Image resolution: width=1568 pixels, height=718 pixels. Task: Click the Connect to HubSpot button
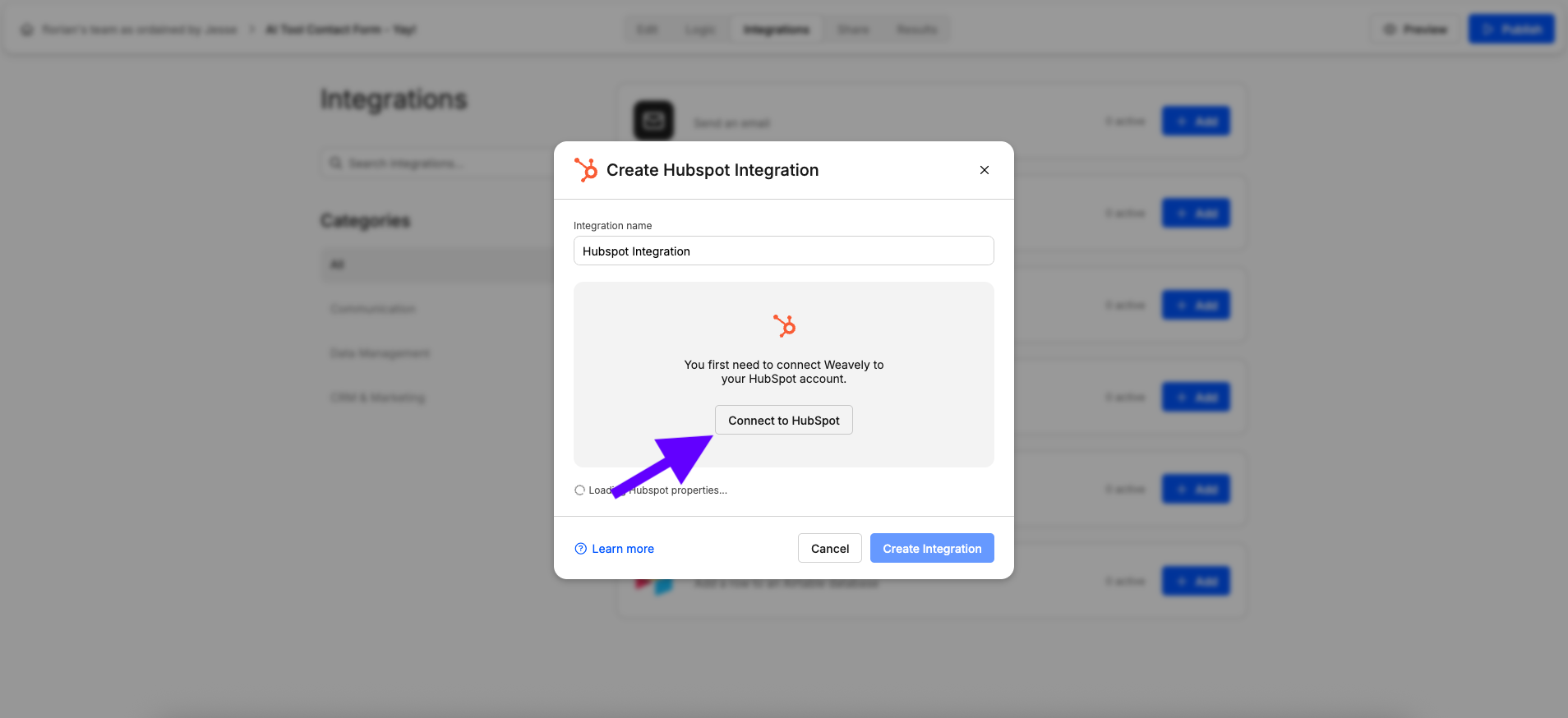click(783, 420)
